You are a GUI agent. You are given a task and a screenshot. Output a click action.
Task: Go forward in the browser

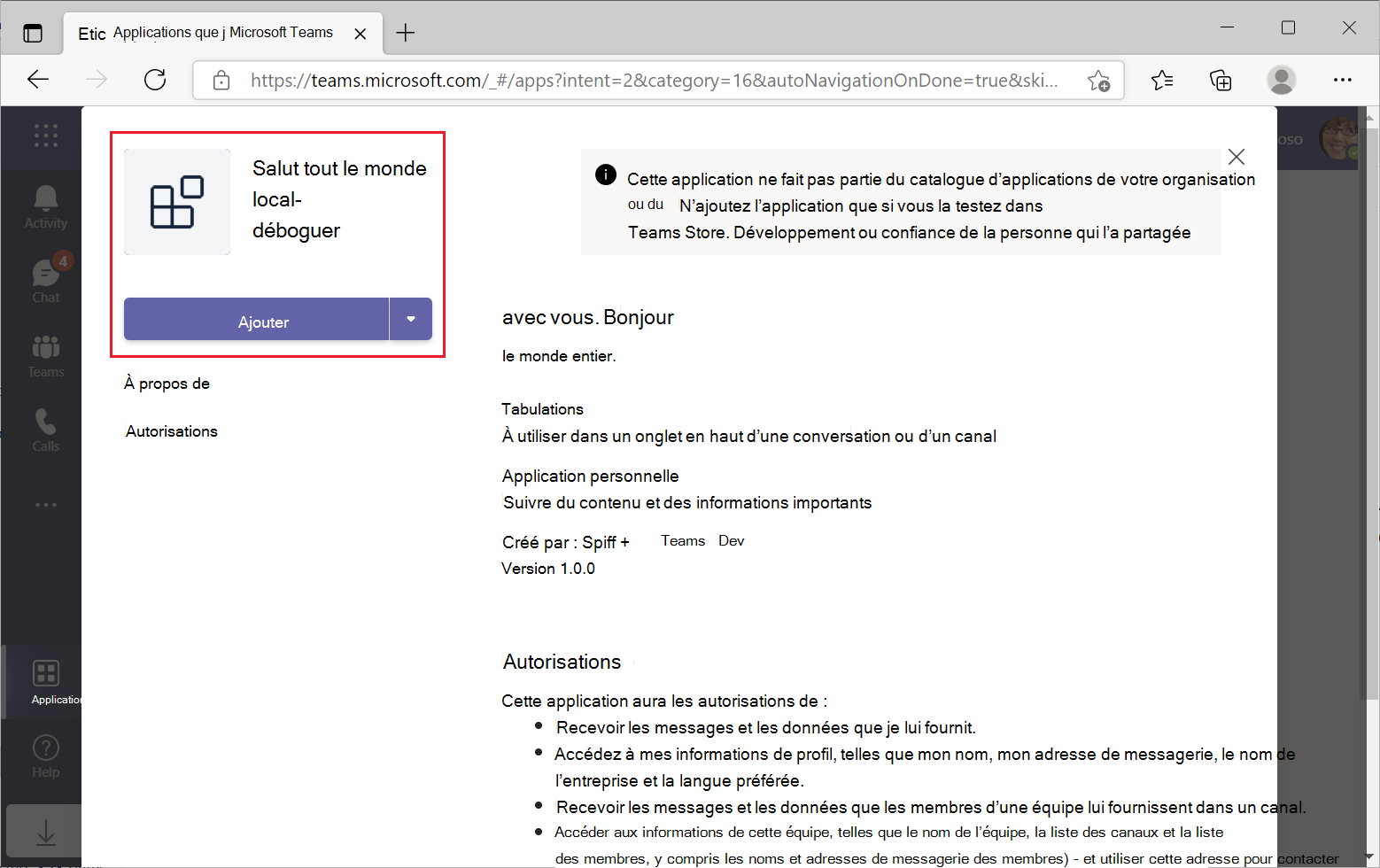tap(97, 80)
